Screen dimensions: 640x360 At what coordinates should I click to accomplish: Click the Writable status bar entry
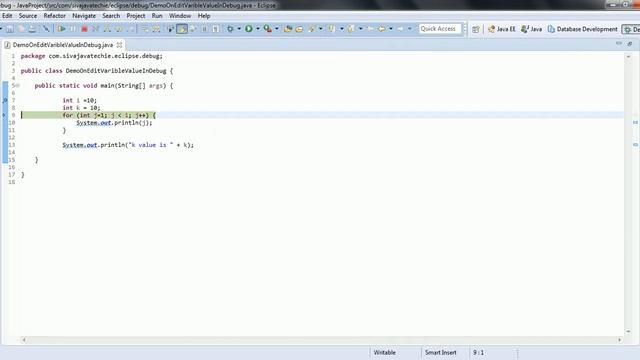(384, 352)
